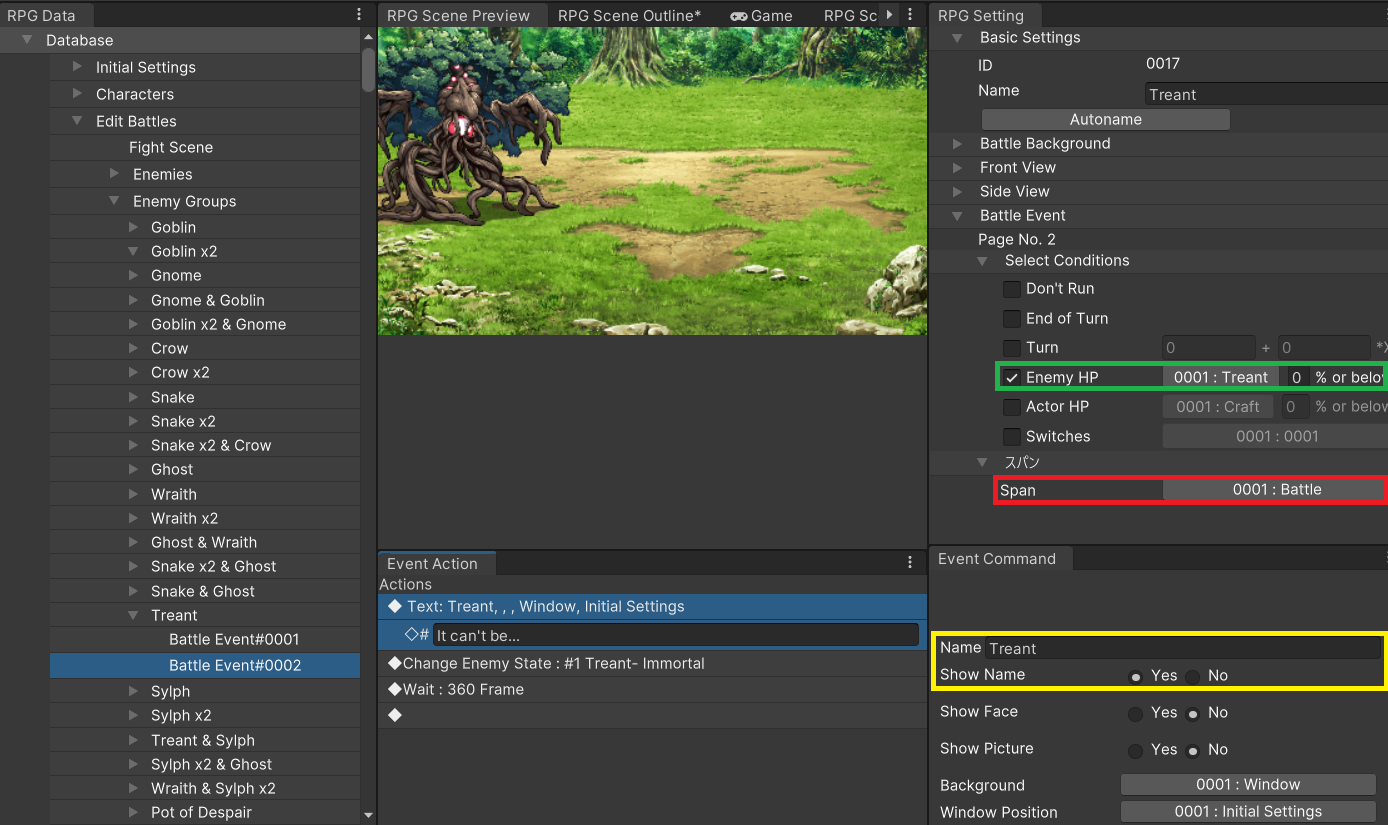Expand the Pot of Despair group
Image resolution: width=1388 pixels, height=825 pixels.
pos(133,812)
